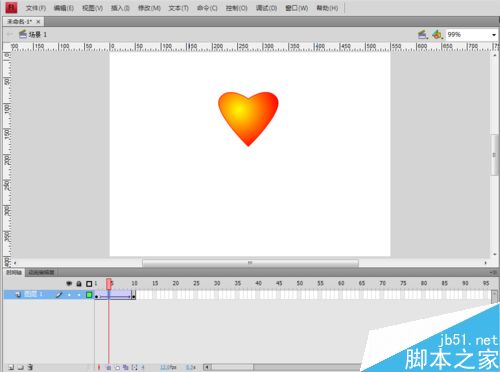The width and height of the screenshot is (500, 372).
Task: Open the 编辑(E) menu
Action: tap(64, 8)
